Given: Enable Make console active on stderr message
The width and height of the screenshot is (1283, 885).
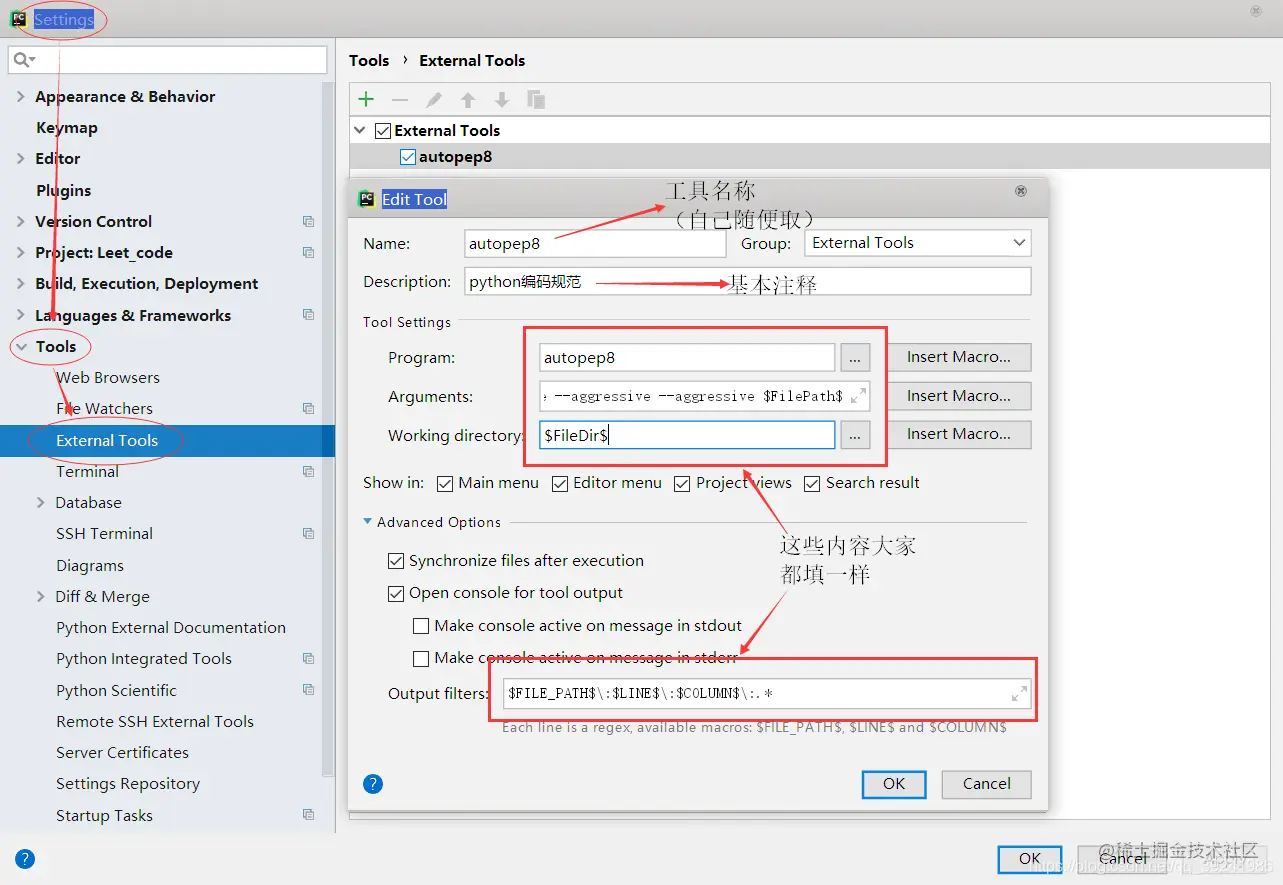Looking at the screenshot, I should tap(421, 658).
